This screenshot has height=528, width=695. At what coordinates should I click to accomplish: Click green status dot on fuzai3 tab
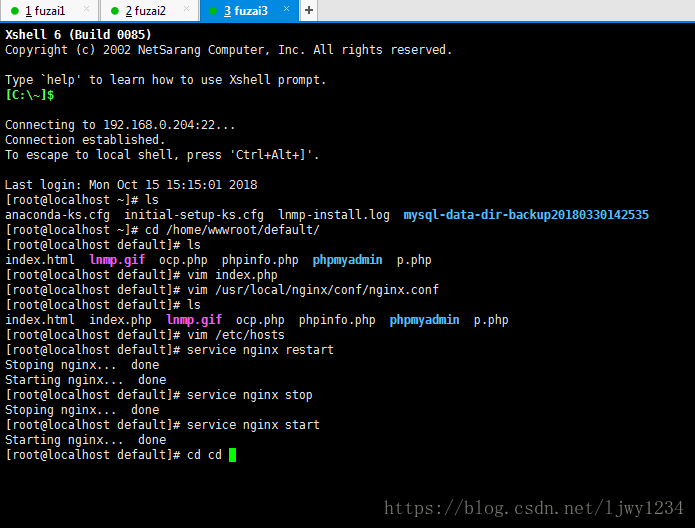click(x=213, y=11)
